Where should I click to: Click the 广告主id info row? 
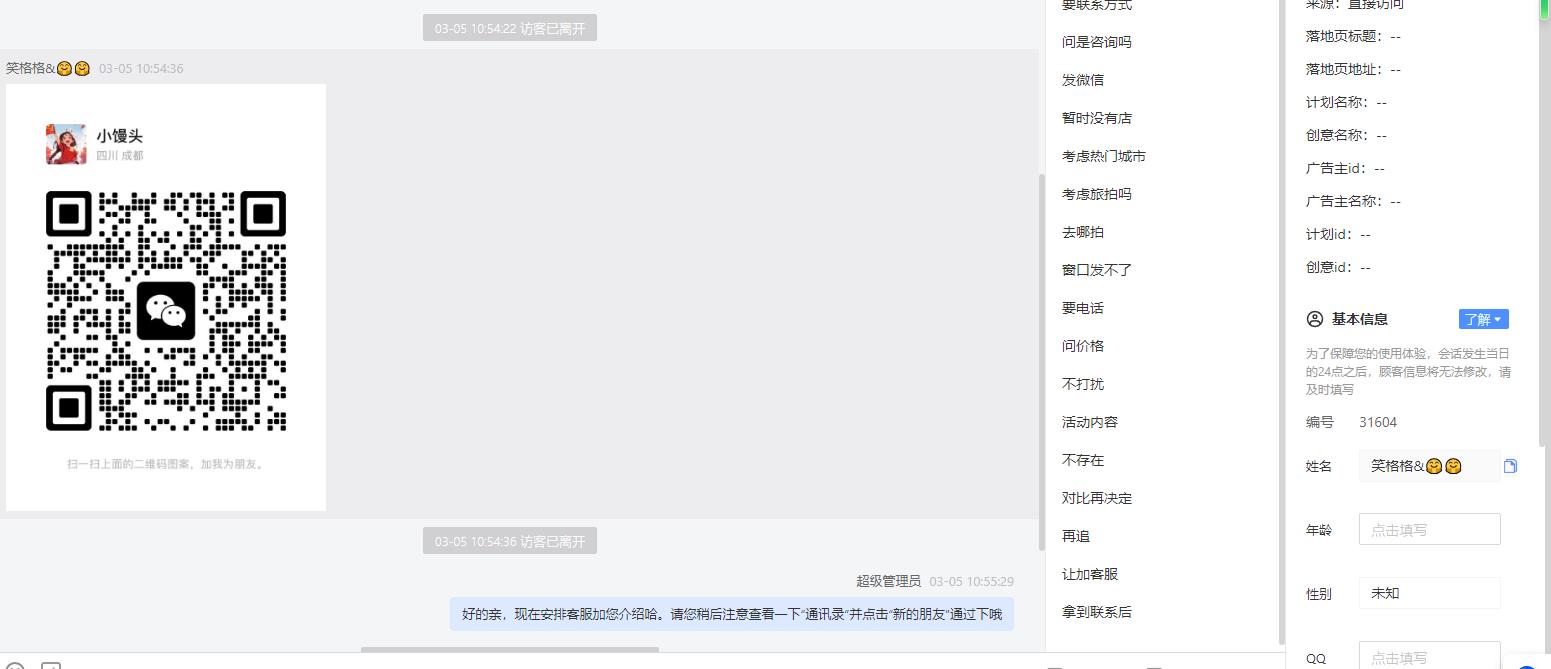coord(1345,168)
